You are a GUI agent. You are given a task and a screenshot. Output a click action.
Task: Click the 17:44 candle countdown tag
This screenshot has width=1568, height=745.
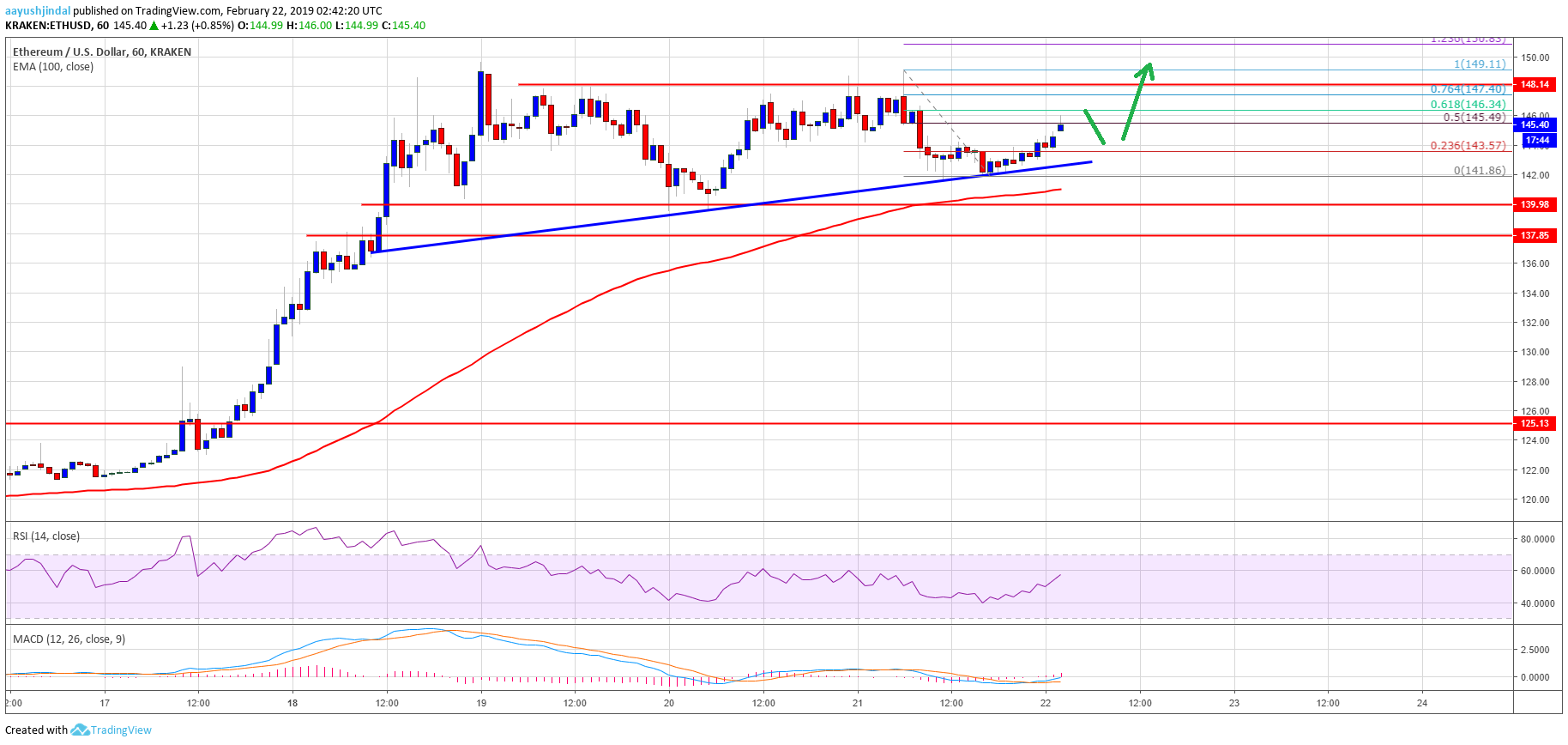[x=1537, y=140]
